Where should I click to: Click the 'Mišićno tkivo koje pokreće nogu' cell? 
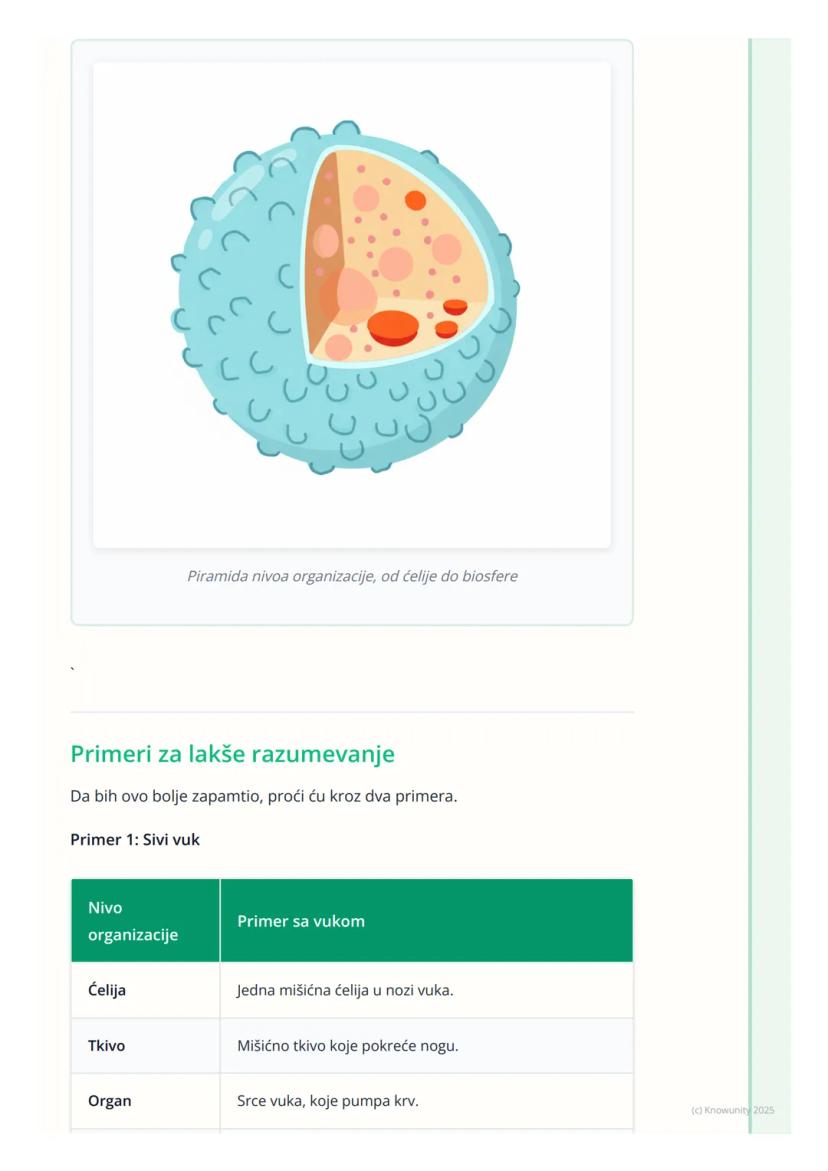pos(347,1046)
